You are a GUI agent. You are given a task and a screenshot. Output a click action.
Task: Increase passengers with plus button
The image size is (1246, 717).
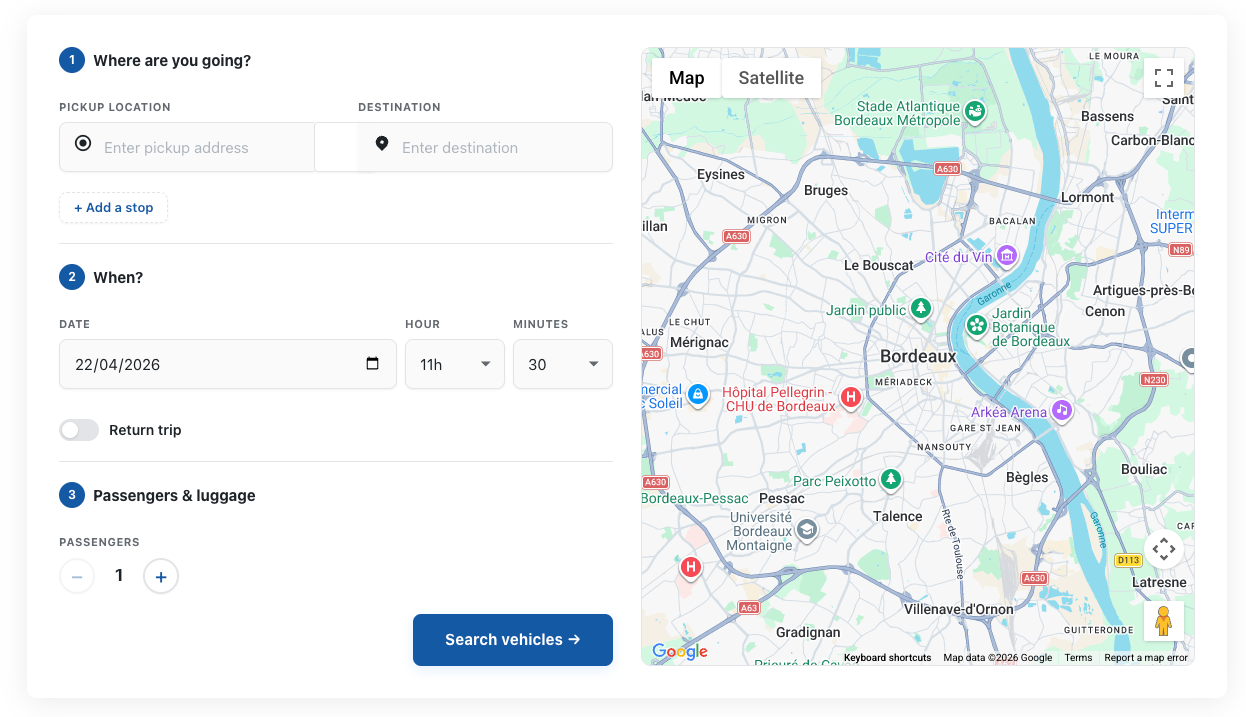click(x=161, y=576)
